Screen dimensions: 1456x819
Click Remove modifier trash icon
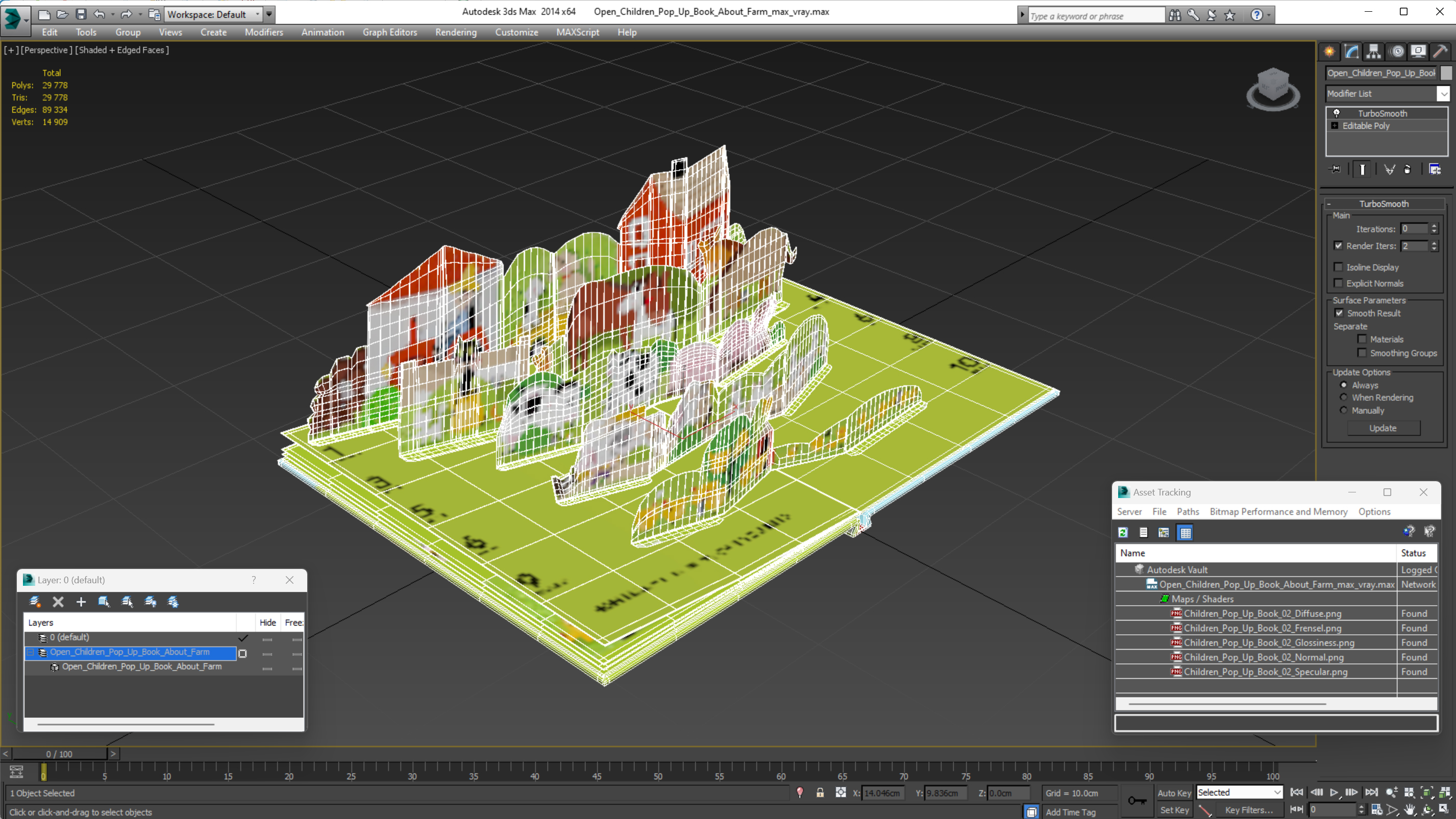tap(1408, 169)
